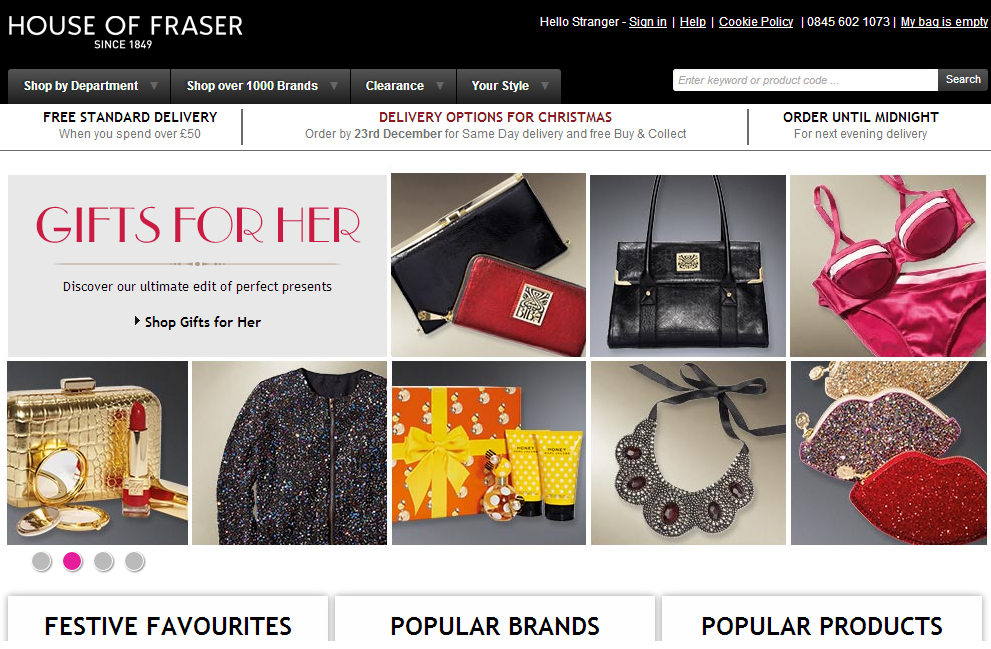Open the gold clutch and lipstick image
The width and height of the screenshot is (991, 649).
tap(97, 453)
